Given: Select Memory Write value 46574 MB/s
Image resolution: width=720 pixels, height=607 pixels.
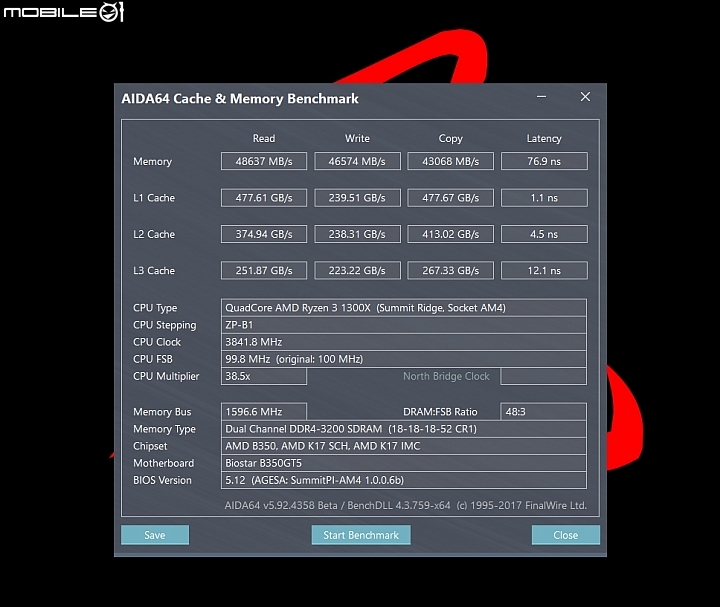Looking at the screenshot, I should [x=357, y=161].
